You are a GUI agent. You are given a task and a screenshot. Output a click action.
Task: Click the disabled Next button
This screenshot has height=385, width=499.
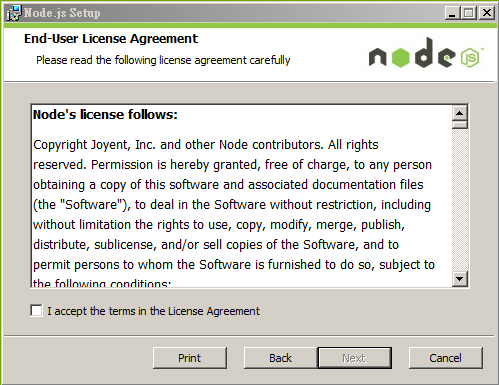pyautogui.click(x=354, y=358)
